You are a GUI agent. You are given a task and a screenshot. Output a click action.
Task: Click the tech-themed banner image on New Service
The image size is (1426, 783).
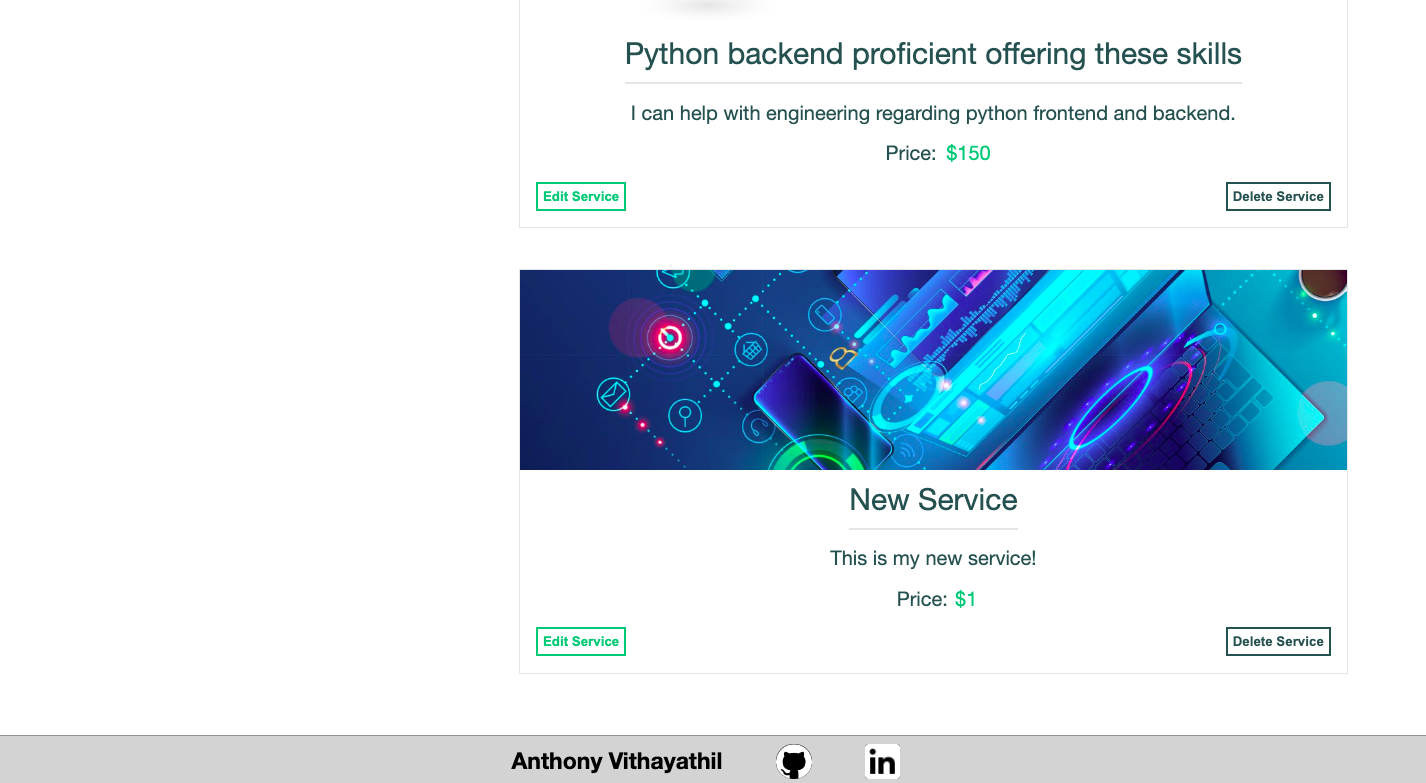932,369
